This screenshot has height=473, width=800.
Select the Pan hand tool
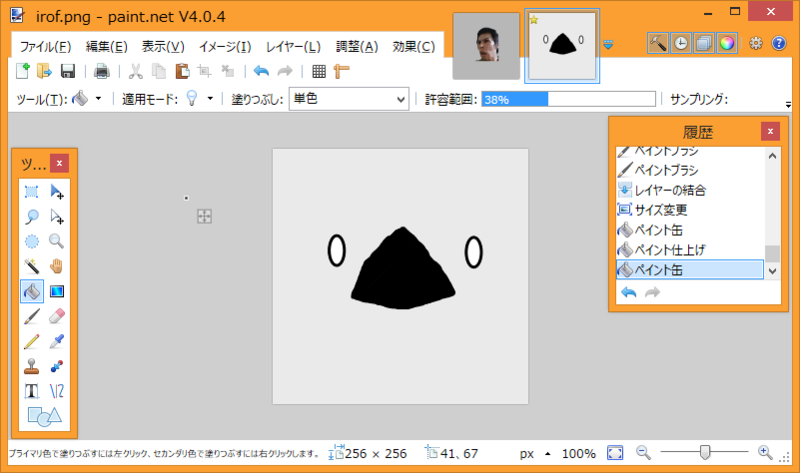(57, 266)
